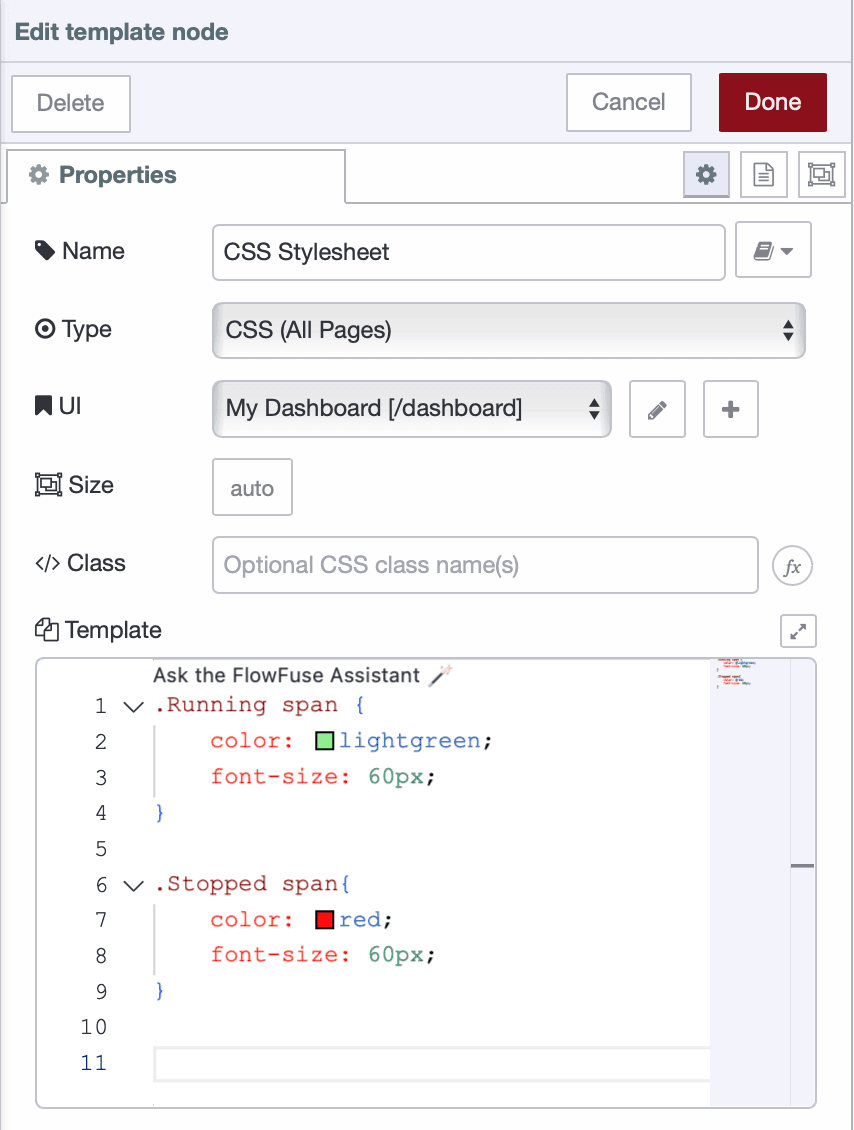The height and width of the screenshot is (1130, 854).
Task: Click the FlowFuse Assistant wand icon
Action: tap(440, 674)
